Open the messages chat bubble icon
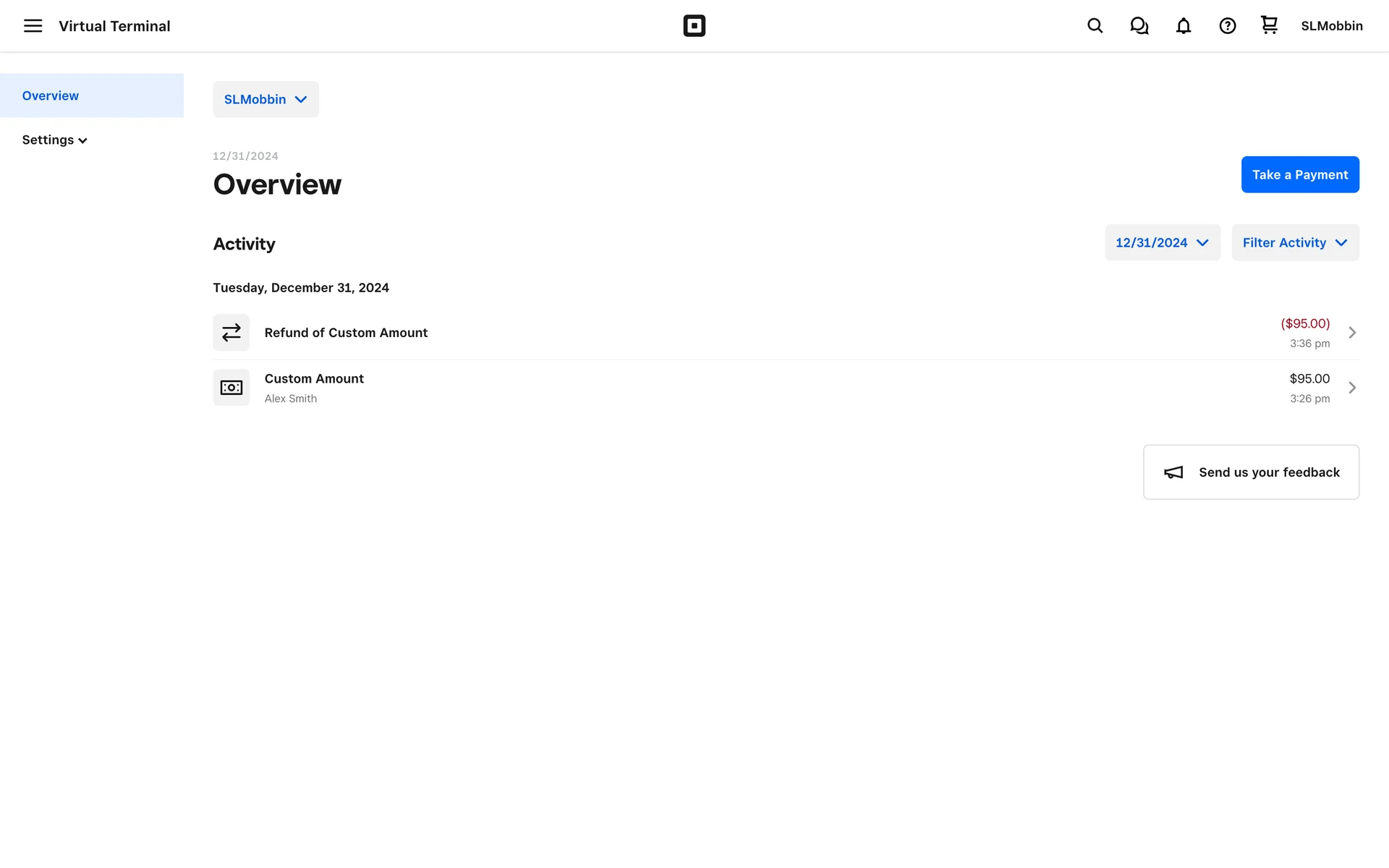 [1139, 26]
